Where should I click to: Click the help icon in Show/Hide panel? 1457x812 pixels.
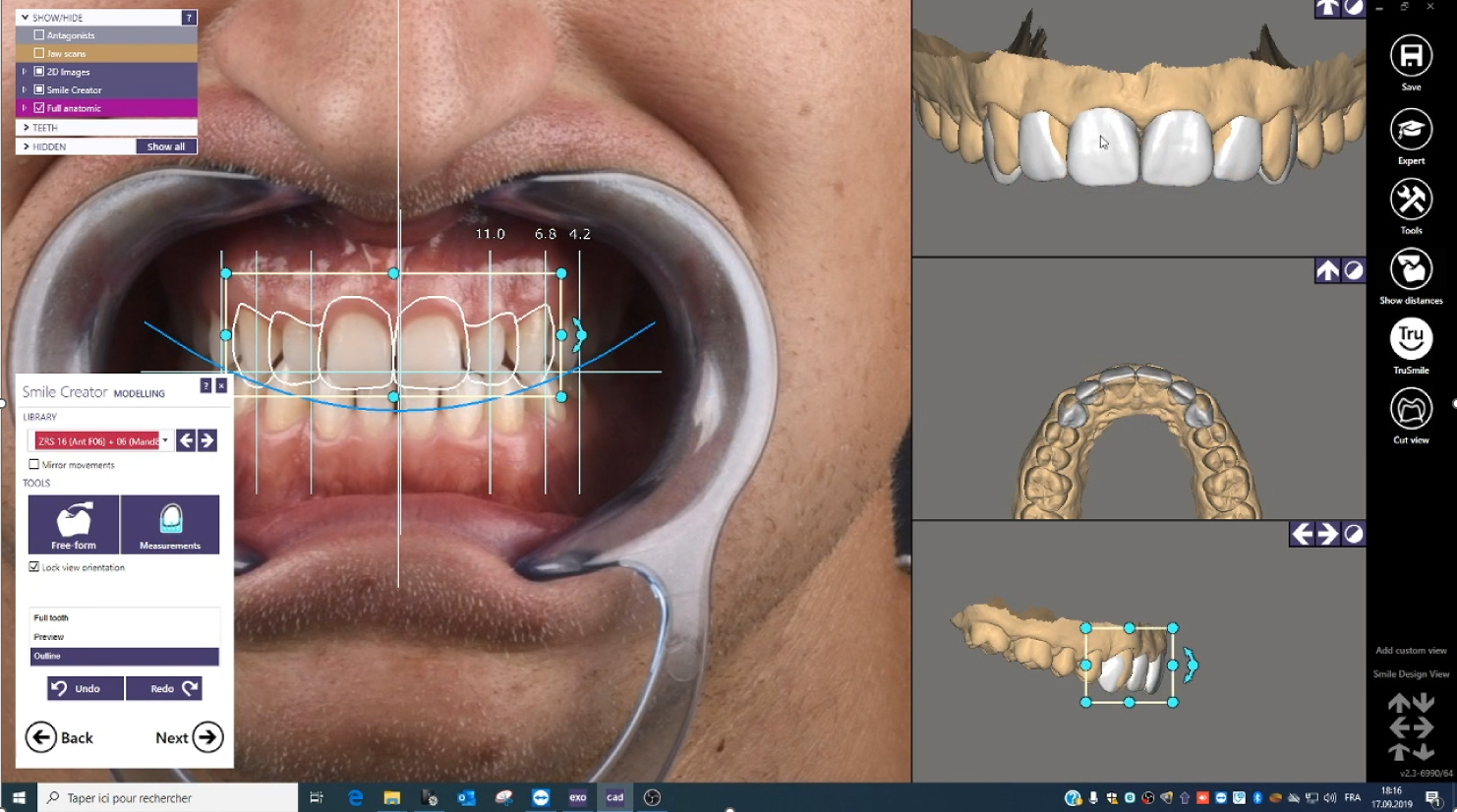coord(189,18)
